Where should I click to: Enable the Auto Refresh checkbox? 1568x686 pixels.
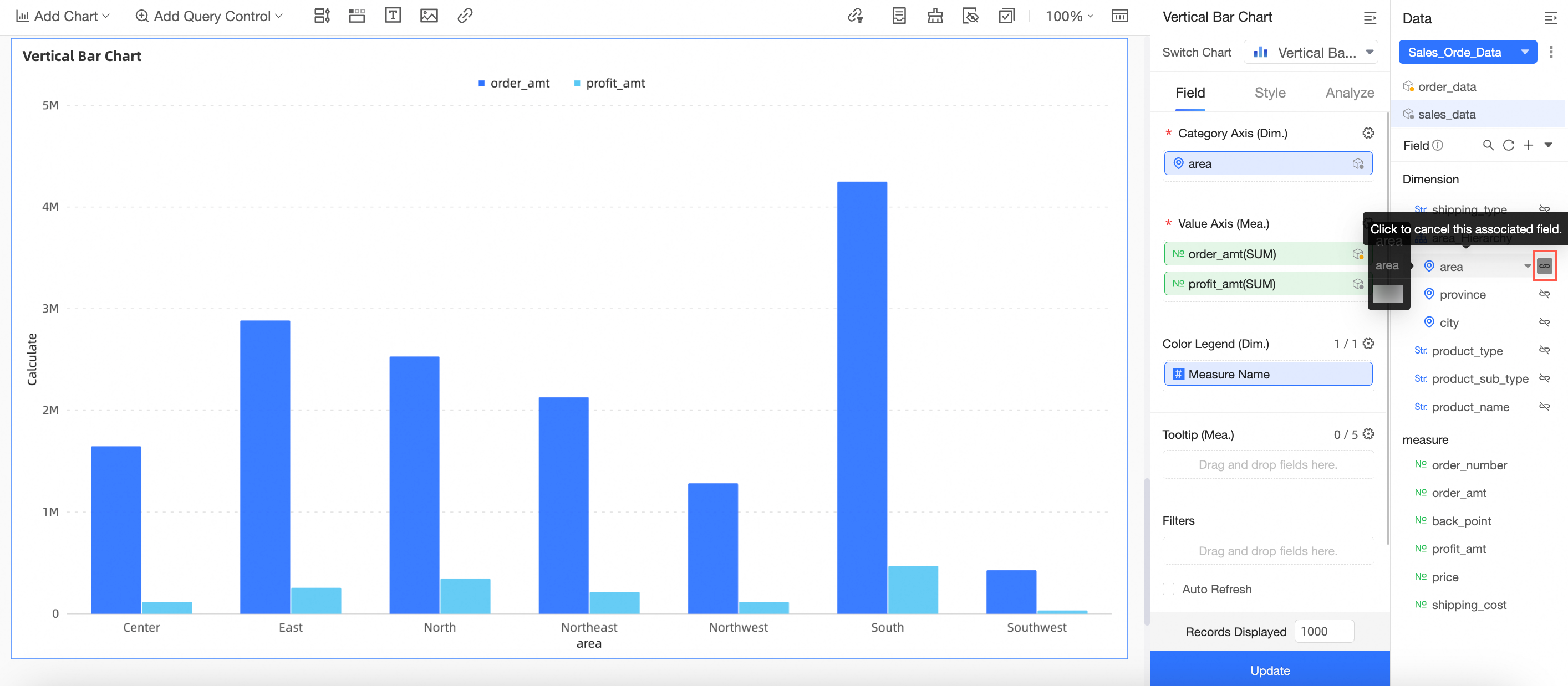click(1168, 588)
